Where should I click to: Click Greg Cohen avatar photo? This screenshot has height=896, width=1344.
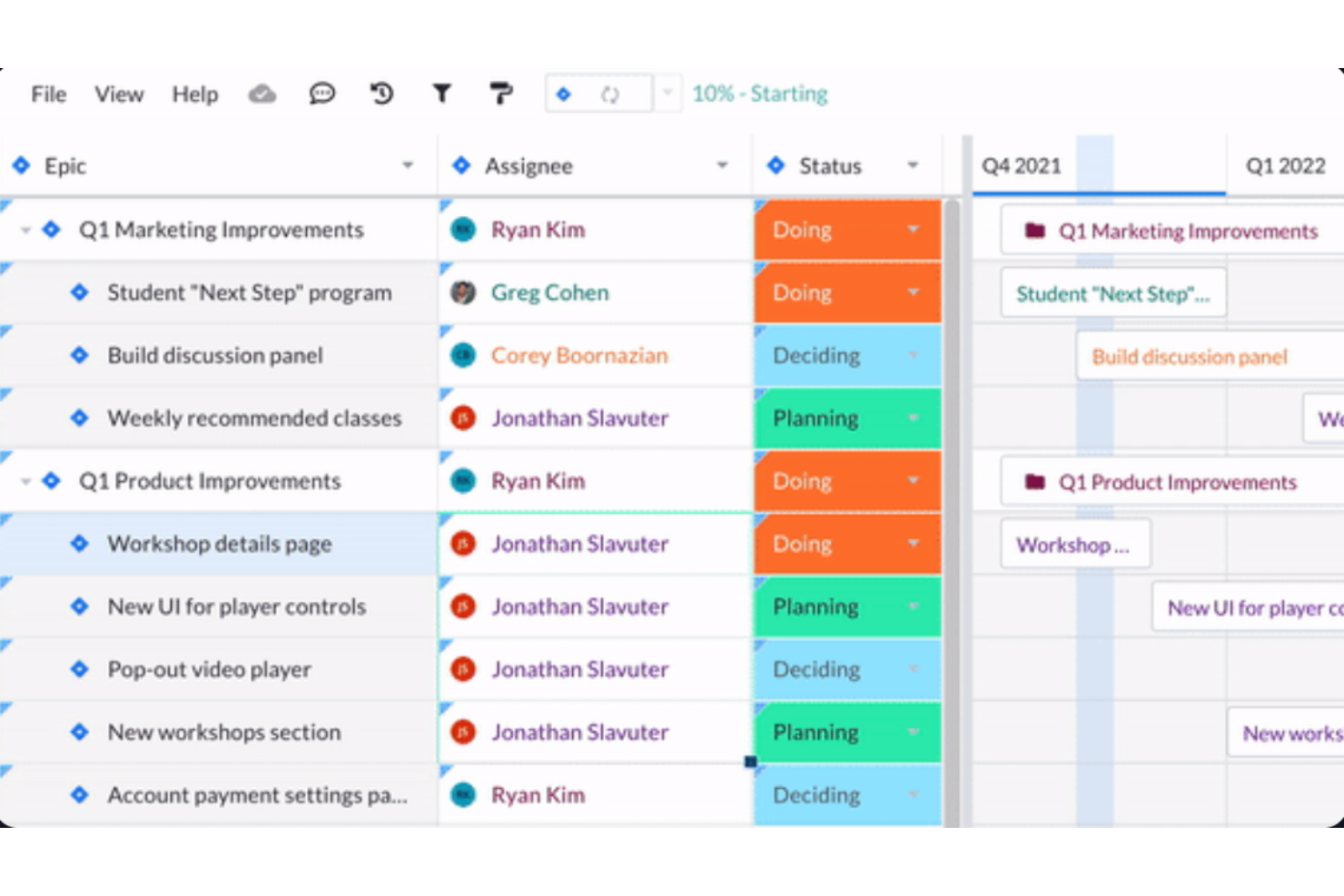coord(463,292)
